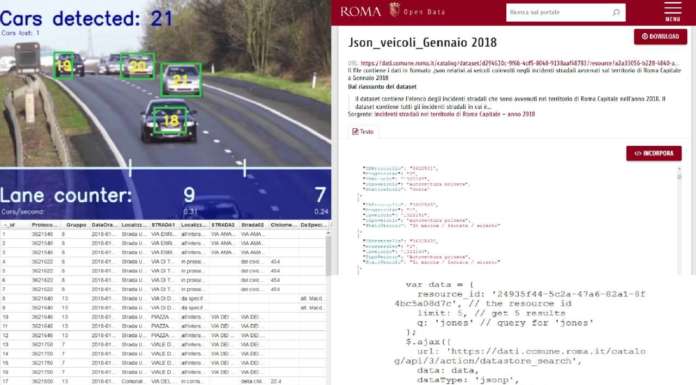Click the STRADA1 column header
Viewport: 696px width, 385px height.
(163, 225)
